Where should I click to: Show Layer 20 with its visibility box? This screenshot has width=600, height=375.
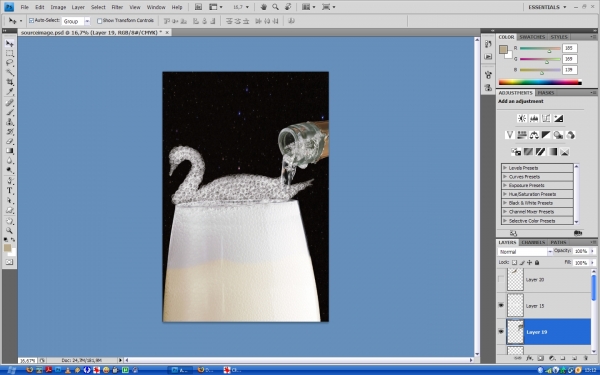501,279
